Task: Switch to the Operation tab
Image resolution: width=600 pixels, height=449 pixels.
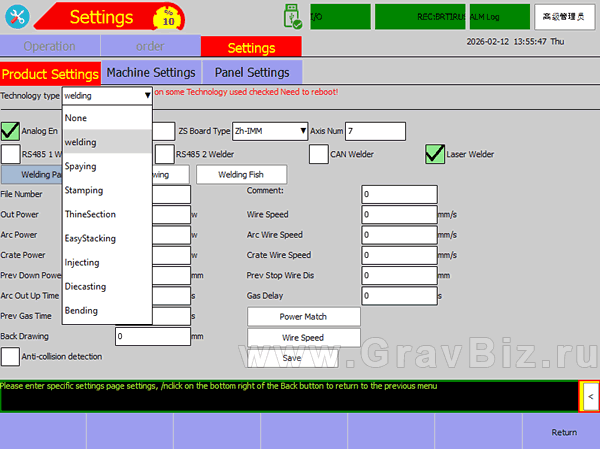Action: click(49, 47)
